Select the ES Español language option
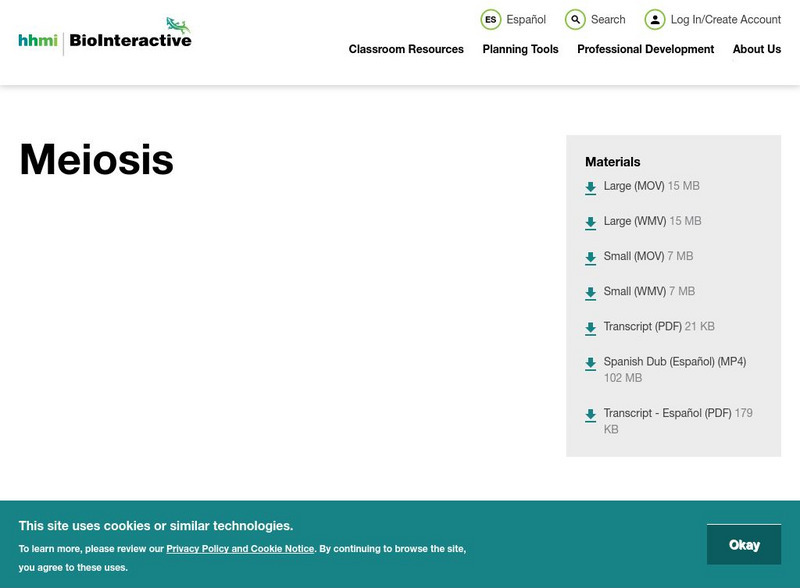This screenshot has height=588, width=800. [515, 18]
